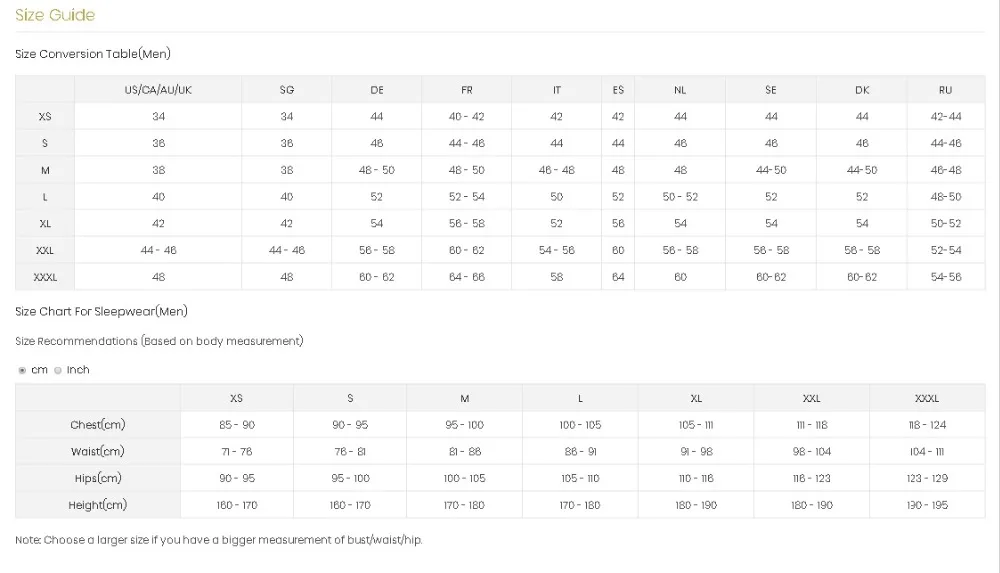Click the M column header in sleepwear chart
1000x573 pixels.
[464, 398]
